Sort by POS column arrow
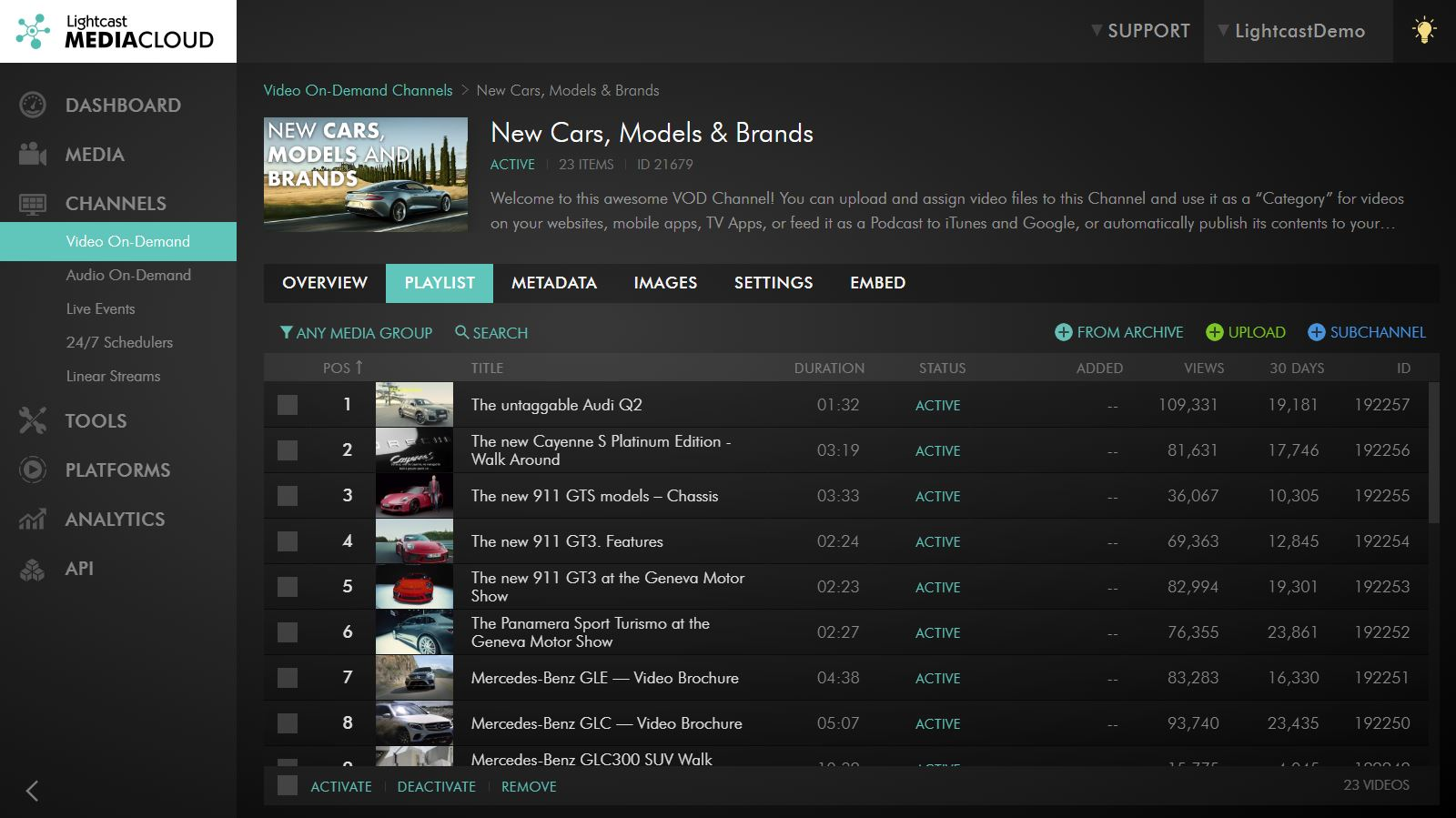The width and height of the screenshot is (1456, 818). (x=359, y=367)
